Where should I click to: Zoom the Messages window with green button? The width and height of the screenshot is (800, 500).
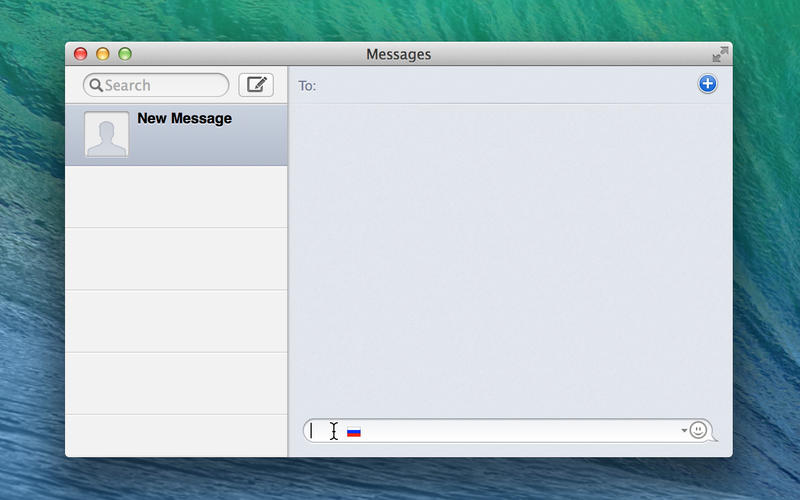(125, 54)
